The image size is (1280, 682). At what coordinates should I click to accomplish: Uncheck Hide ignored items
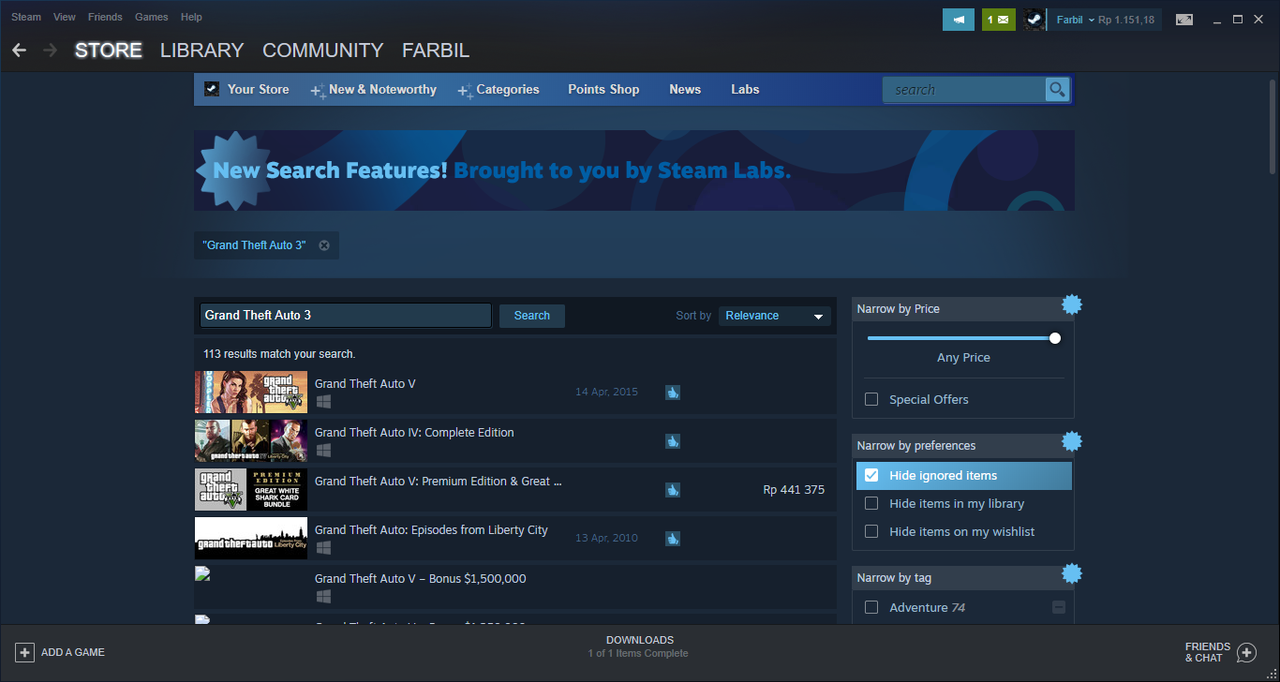coord(871,475)
